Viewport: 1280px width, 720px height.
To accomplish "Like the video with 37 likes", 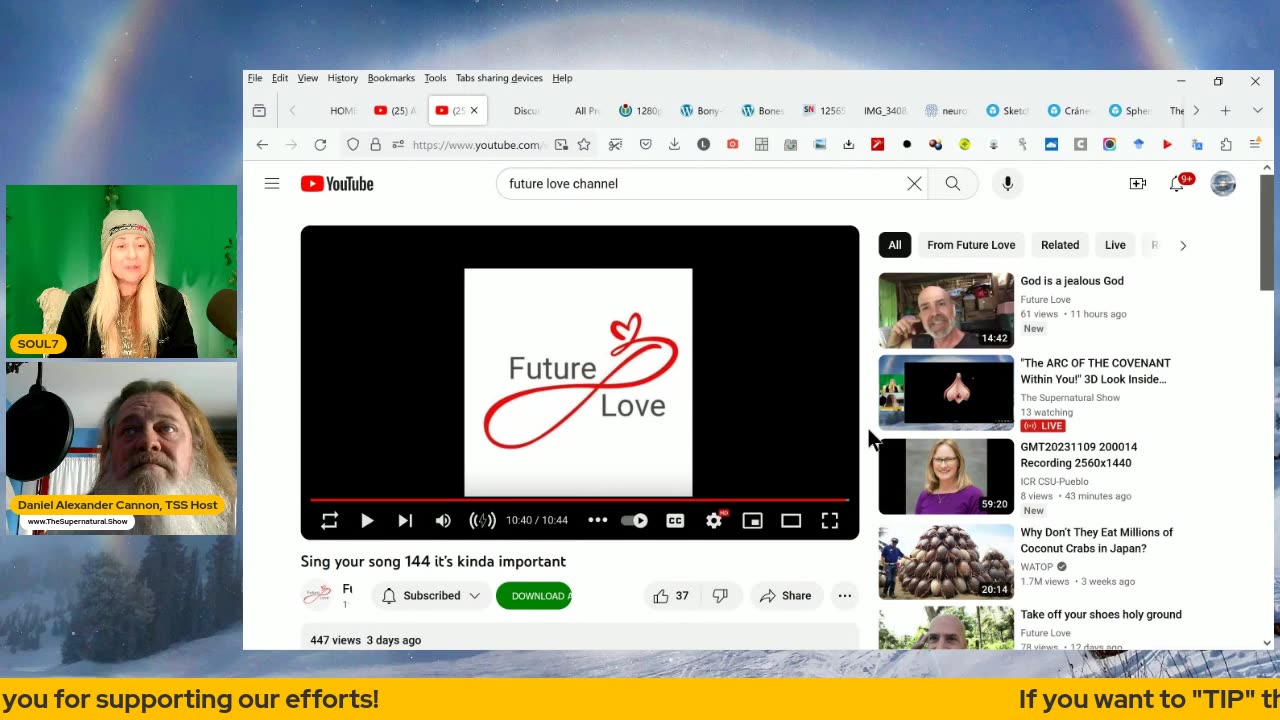I will coord(672,596).
